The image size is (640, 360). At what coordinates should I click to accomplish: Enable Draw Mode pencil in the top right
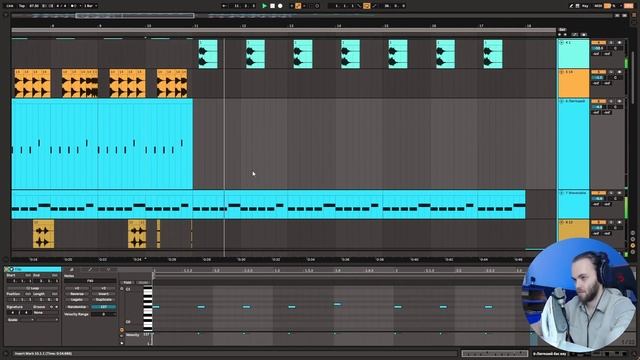coord(571,6)
